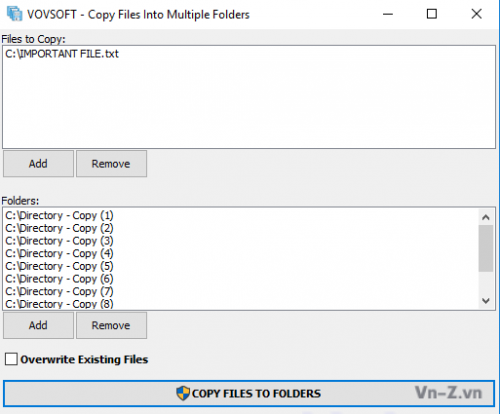Click the Folders list scroll down arrow
This screenshot has width=500, height=414.
486,301
